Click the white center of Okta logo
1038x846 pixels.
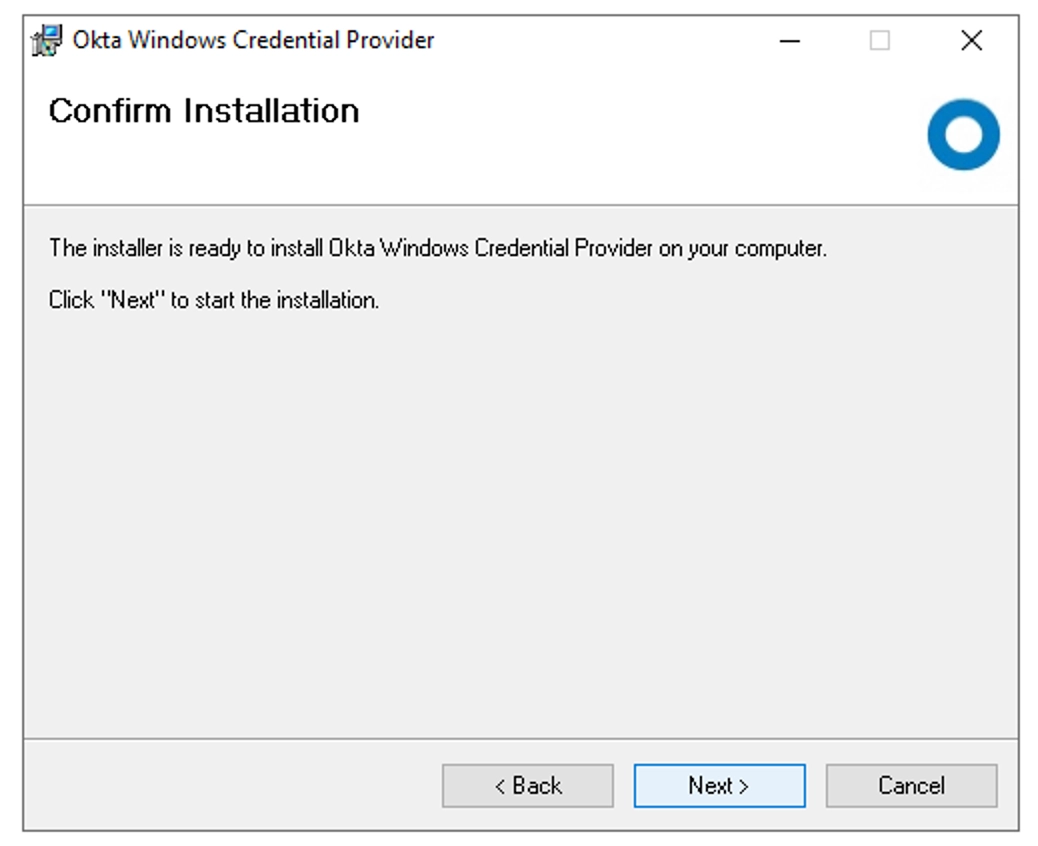(x=963, y=134)
